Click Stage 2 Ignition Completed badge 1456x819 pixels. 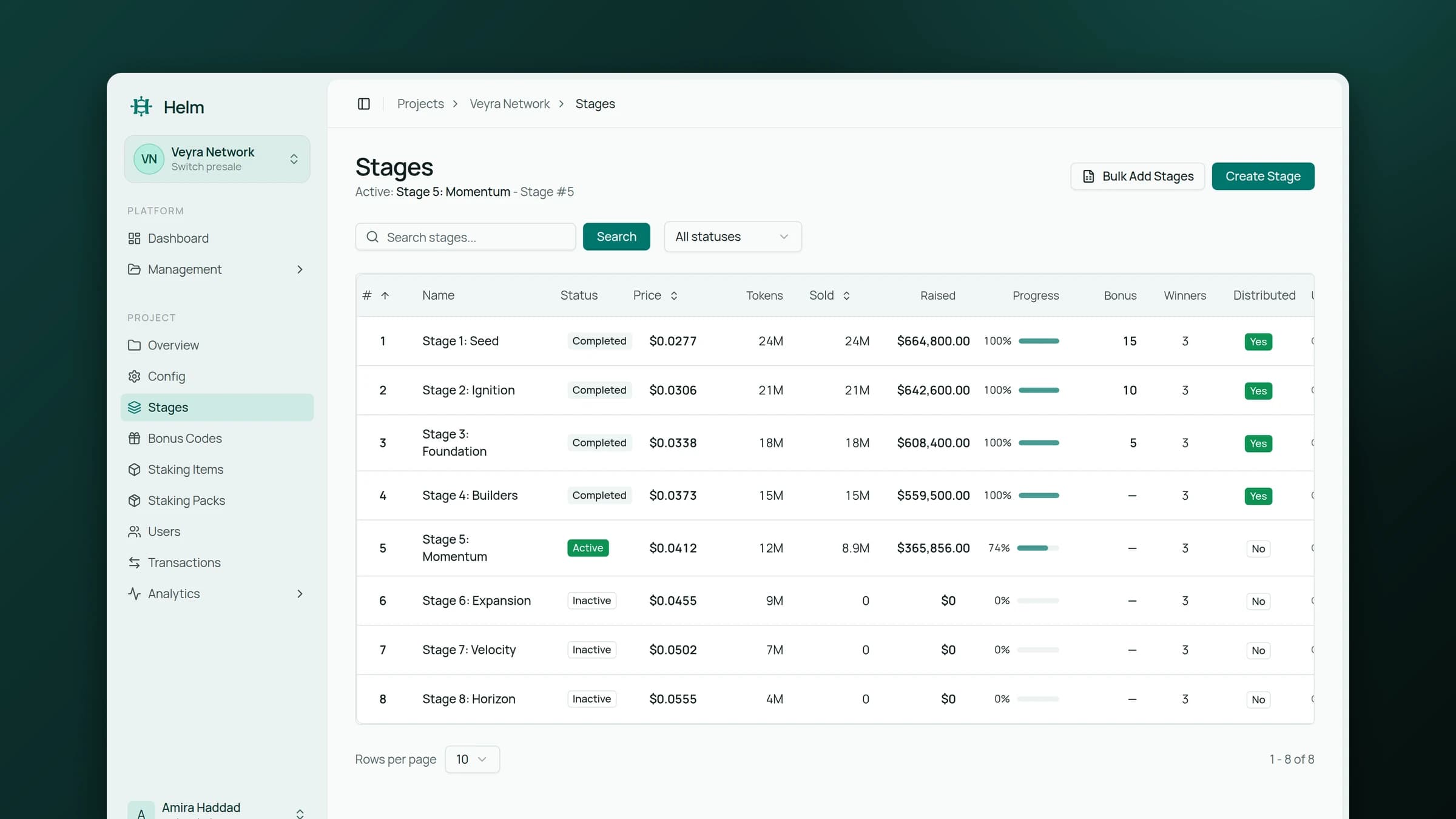click(x=599, y=390)
